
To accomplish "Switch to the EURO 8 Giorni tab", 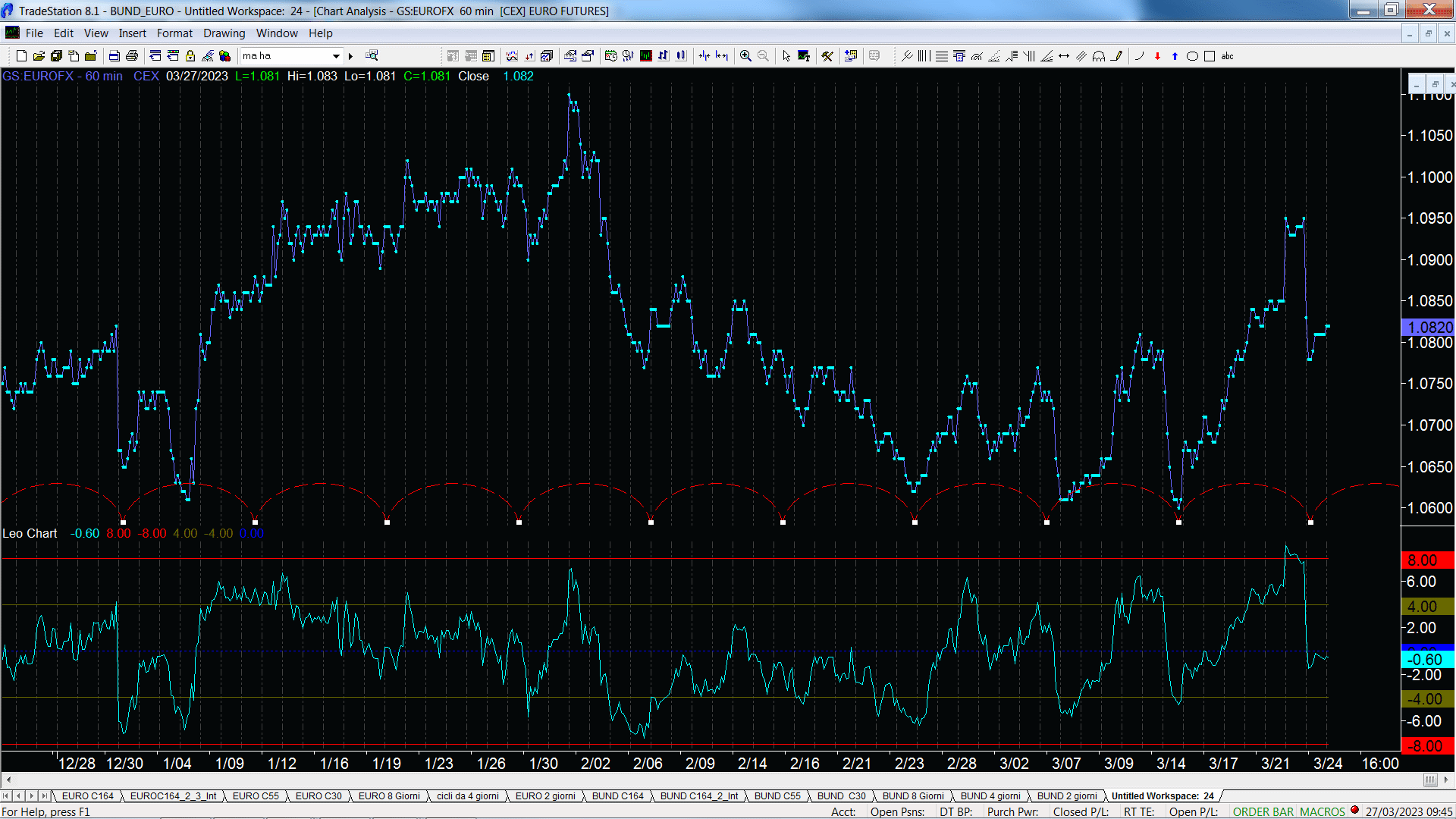I will (x=389, y=796).
